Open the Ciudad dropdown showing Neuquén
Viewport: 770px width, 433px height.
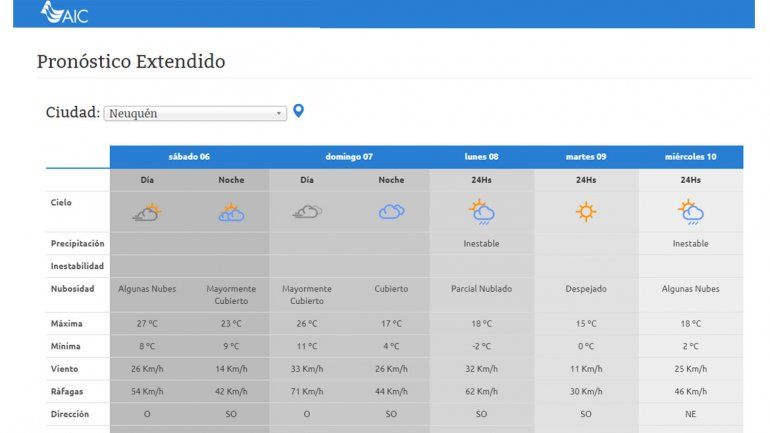coord(195,114)
